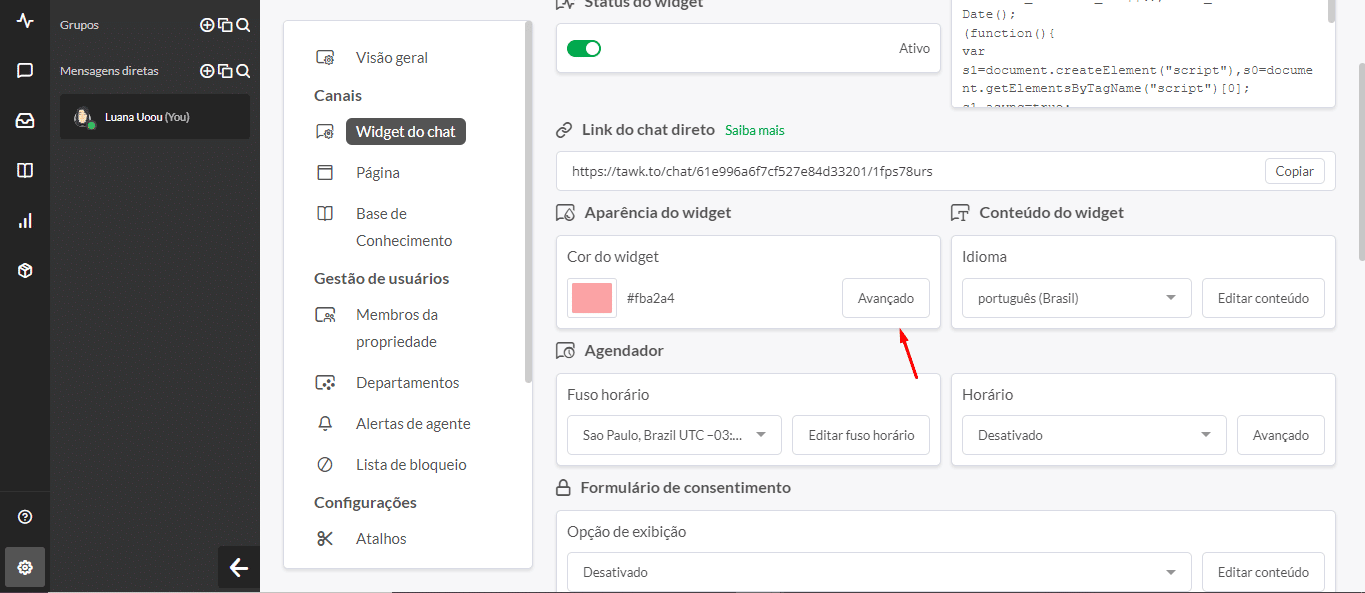1365x593 pixels.
Task: Click the help question mark icon
Action: (25, 517)
